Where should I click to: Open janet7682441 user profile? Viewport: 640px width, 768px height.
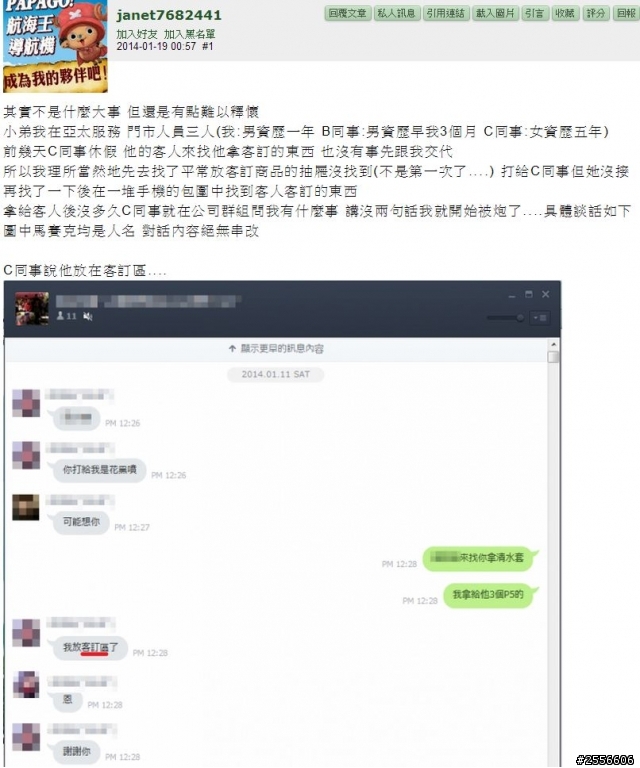(169, 15)
